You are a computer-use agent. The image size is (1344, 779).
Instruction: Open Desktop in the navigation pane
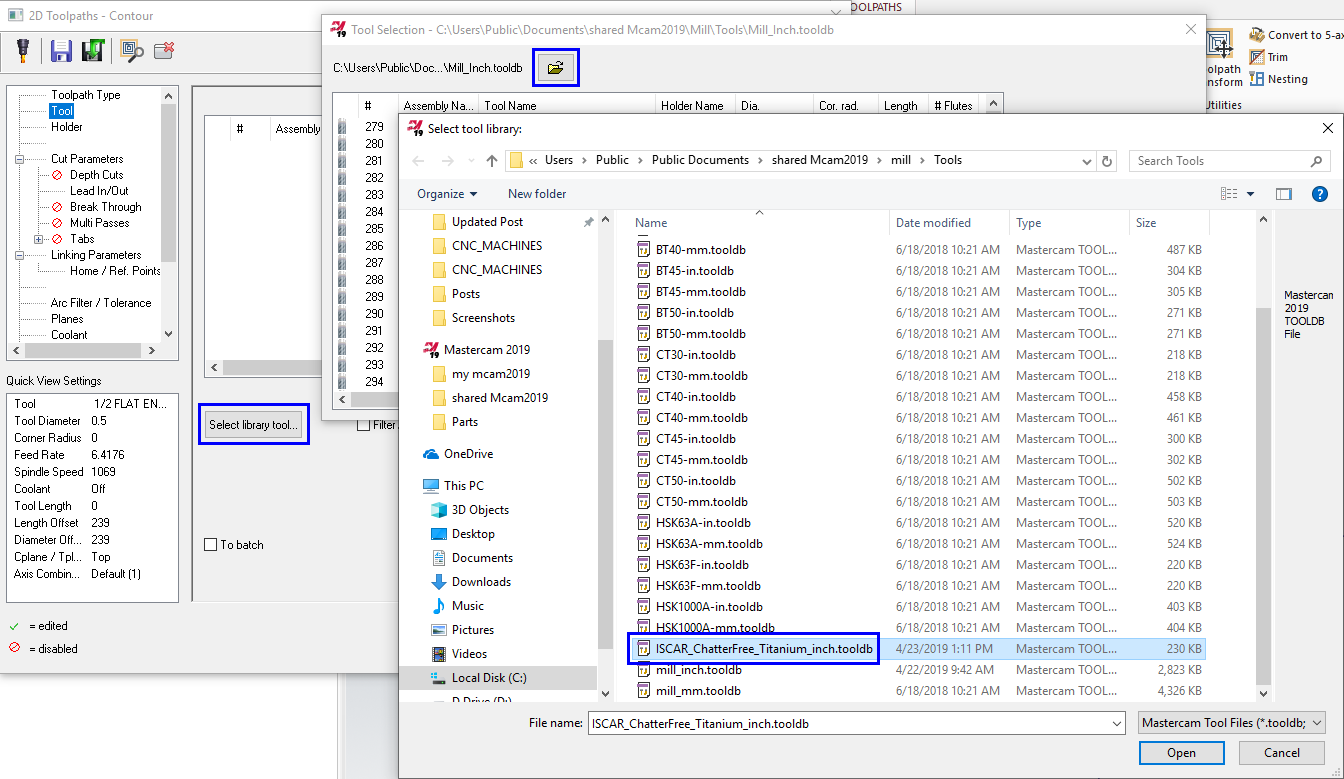point(473,534)
